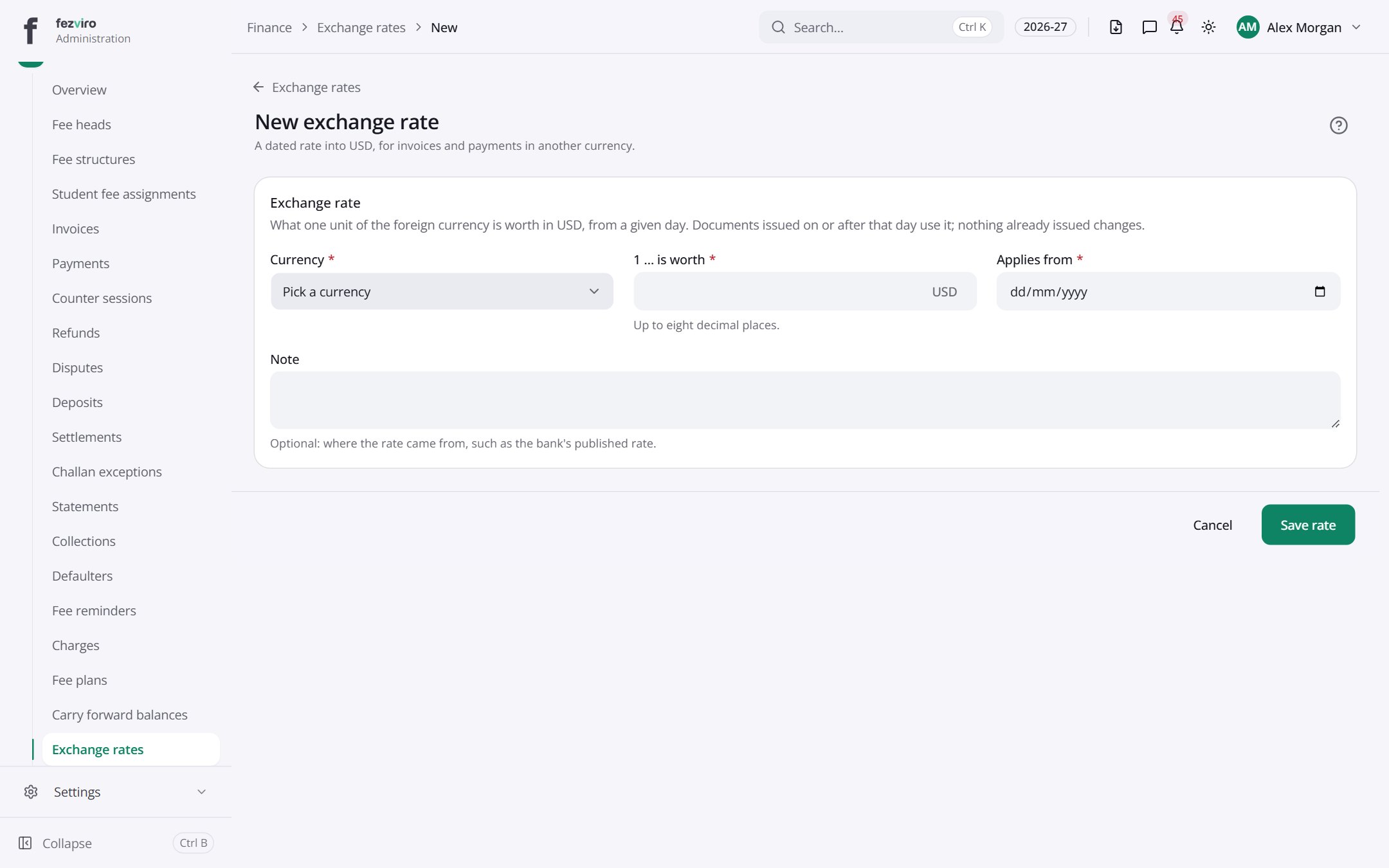Open notifications bell with 45 badge
This screenshot has width=1389, height=868.
pos(1177,27)
